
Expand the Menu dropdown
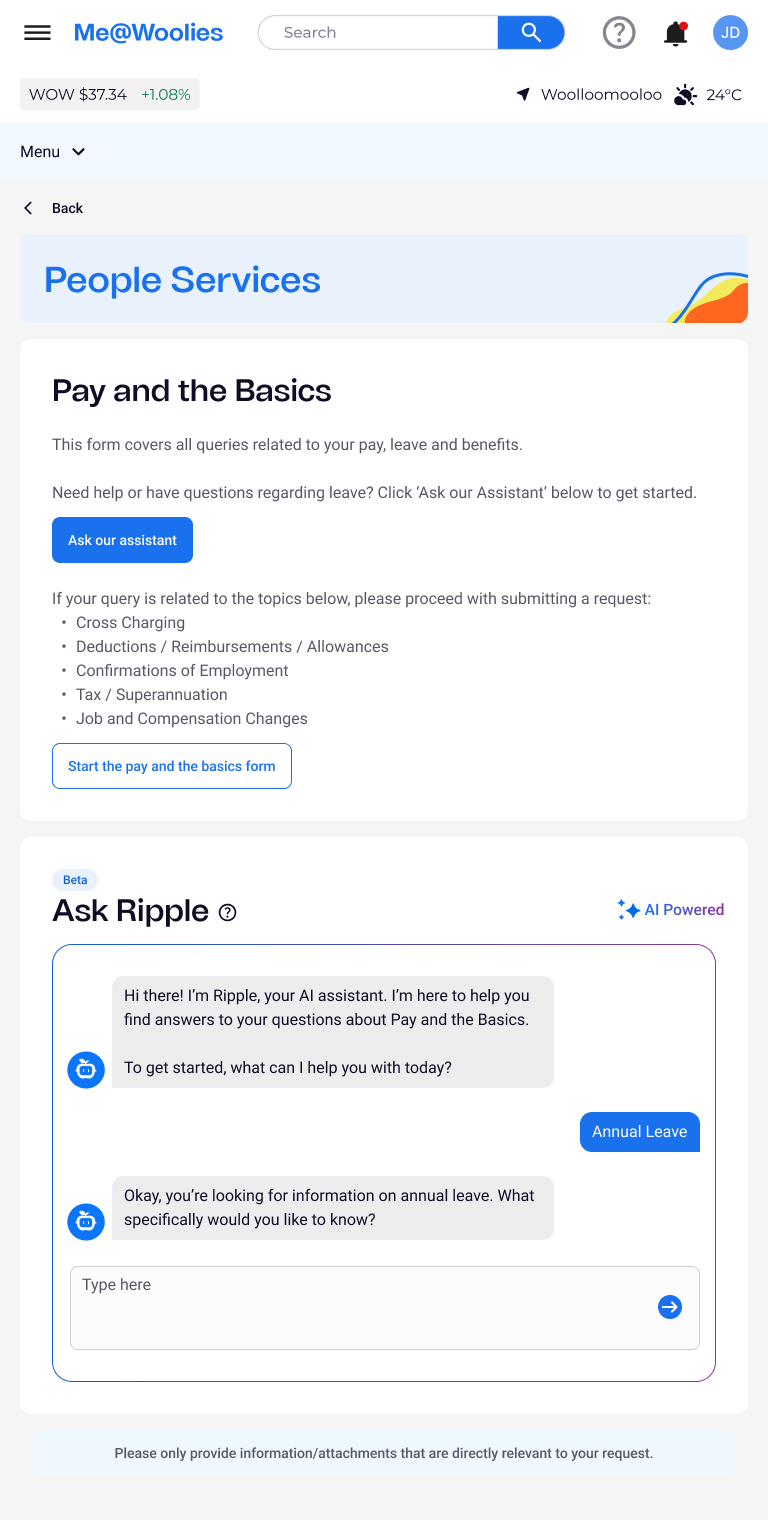point(53,152)
